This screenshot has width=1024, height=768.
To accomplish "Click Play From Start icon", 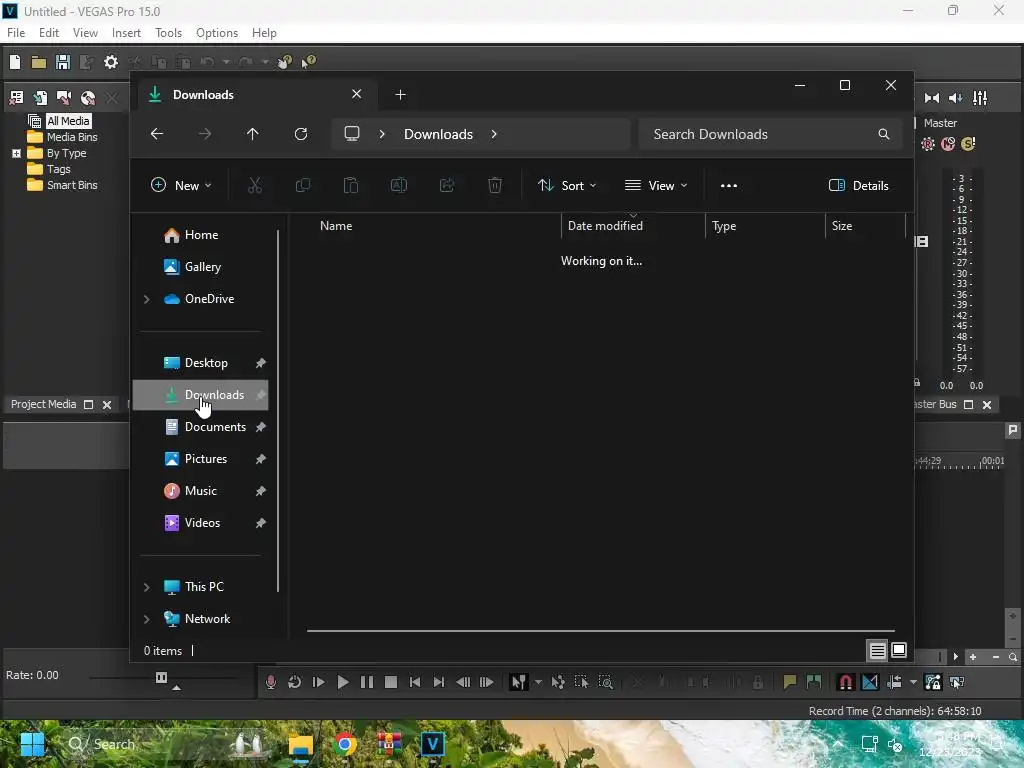I will [x=319, y=682].
